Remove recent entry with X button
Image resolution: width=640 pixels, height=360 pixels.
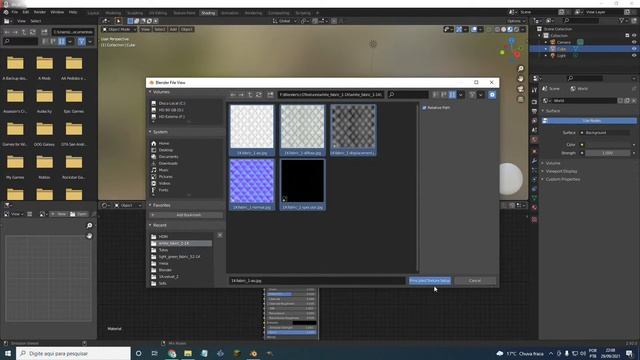tap(220, 236)
